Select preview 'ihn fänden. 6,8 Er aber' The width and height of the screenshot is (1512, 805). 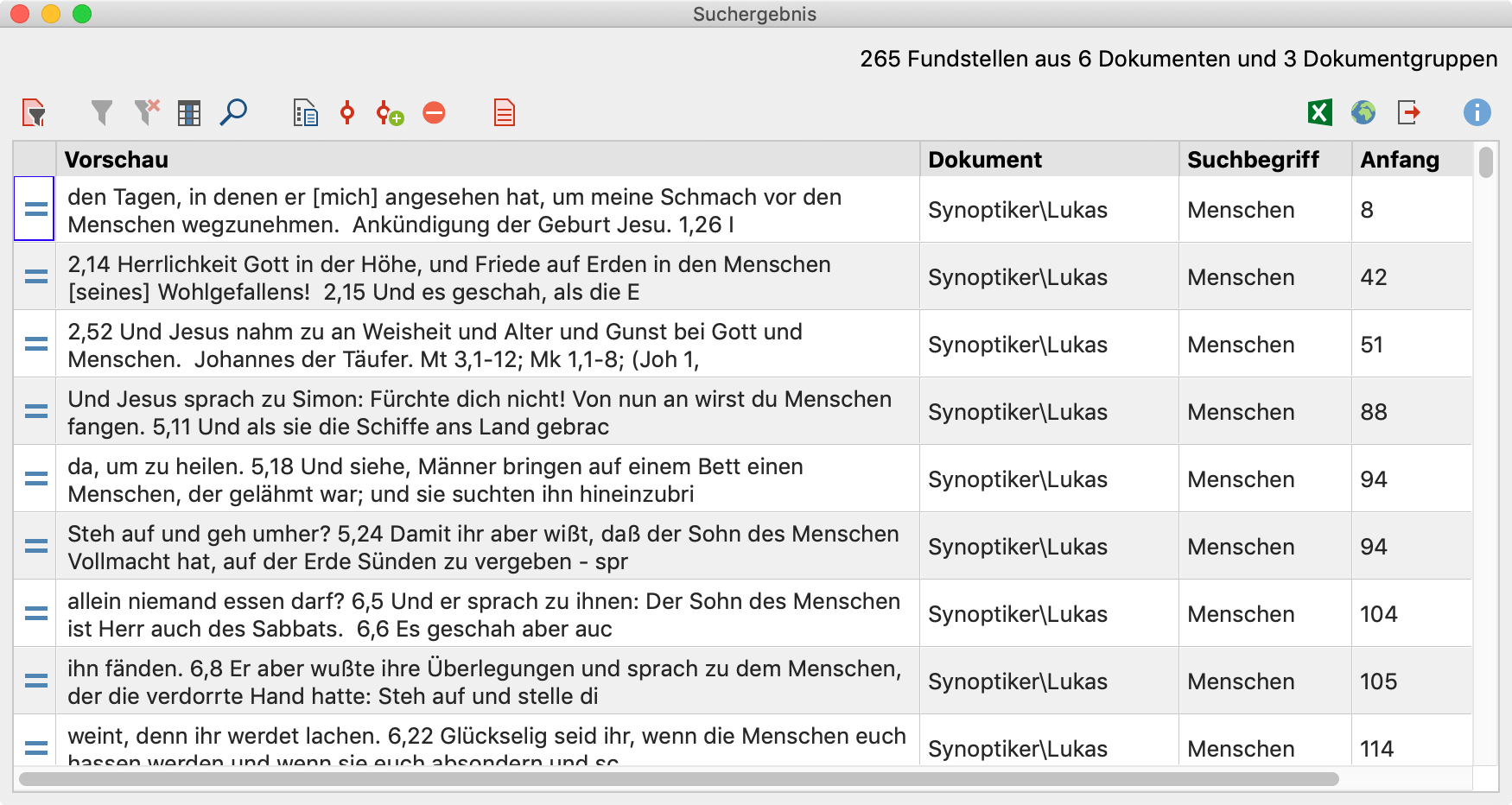click(488, 681)
